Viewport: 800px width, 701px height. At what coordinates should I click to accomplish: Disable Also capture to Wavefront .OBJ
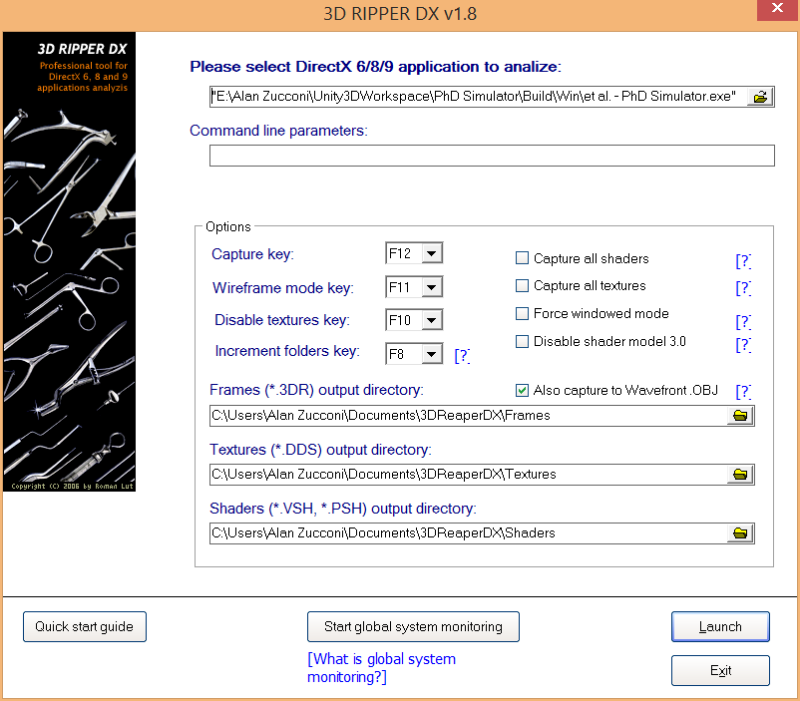[521, 390]
